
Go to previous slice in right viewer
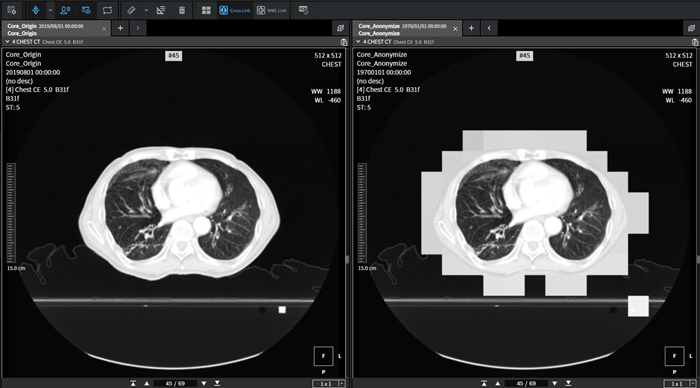click(x=497, y=383)
